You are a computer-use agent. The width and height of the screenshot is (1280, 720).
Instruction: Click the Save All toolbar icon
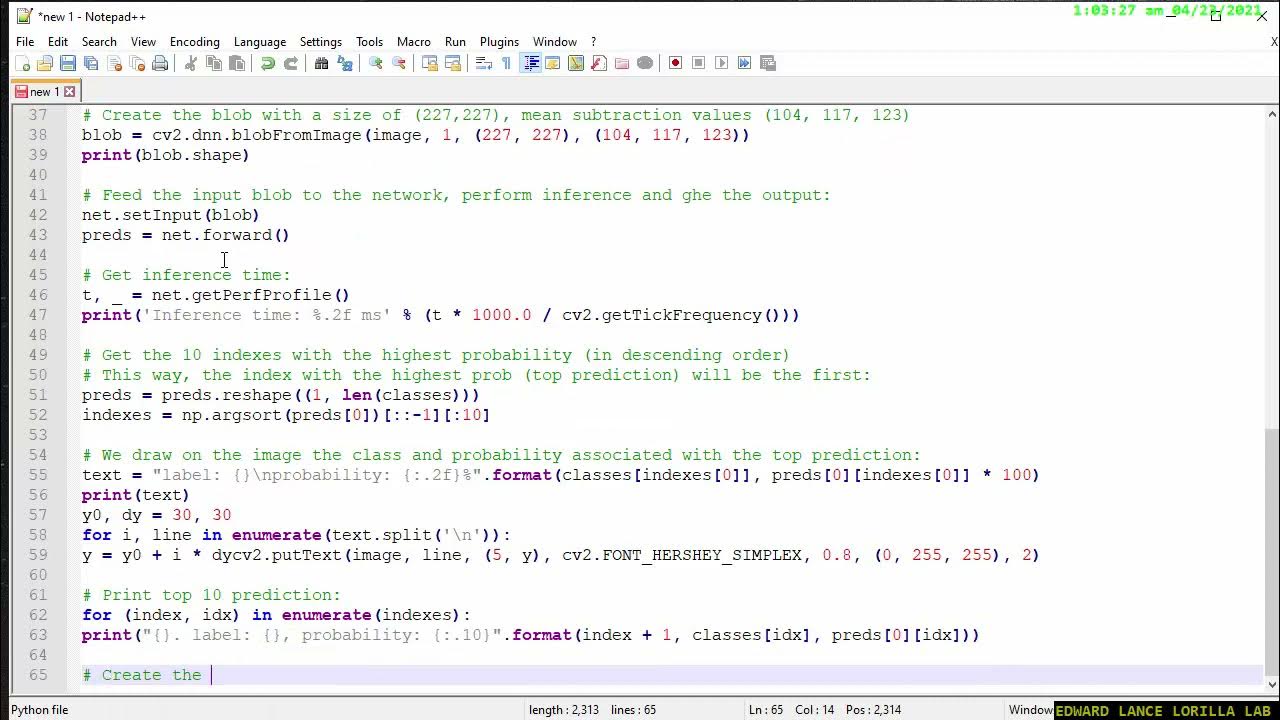pyautogui.click(x=91, y=63)
